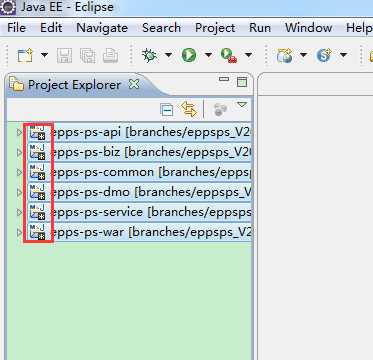Toggle Link with Editor
The height and width of the screenshot is (360, 373).
click(x=189, y=109)
